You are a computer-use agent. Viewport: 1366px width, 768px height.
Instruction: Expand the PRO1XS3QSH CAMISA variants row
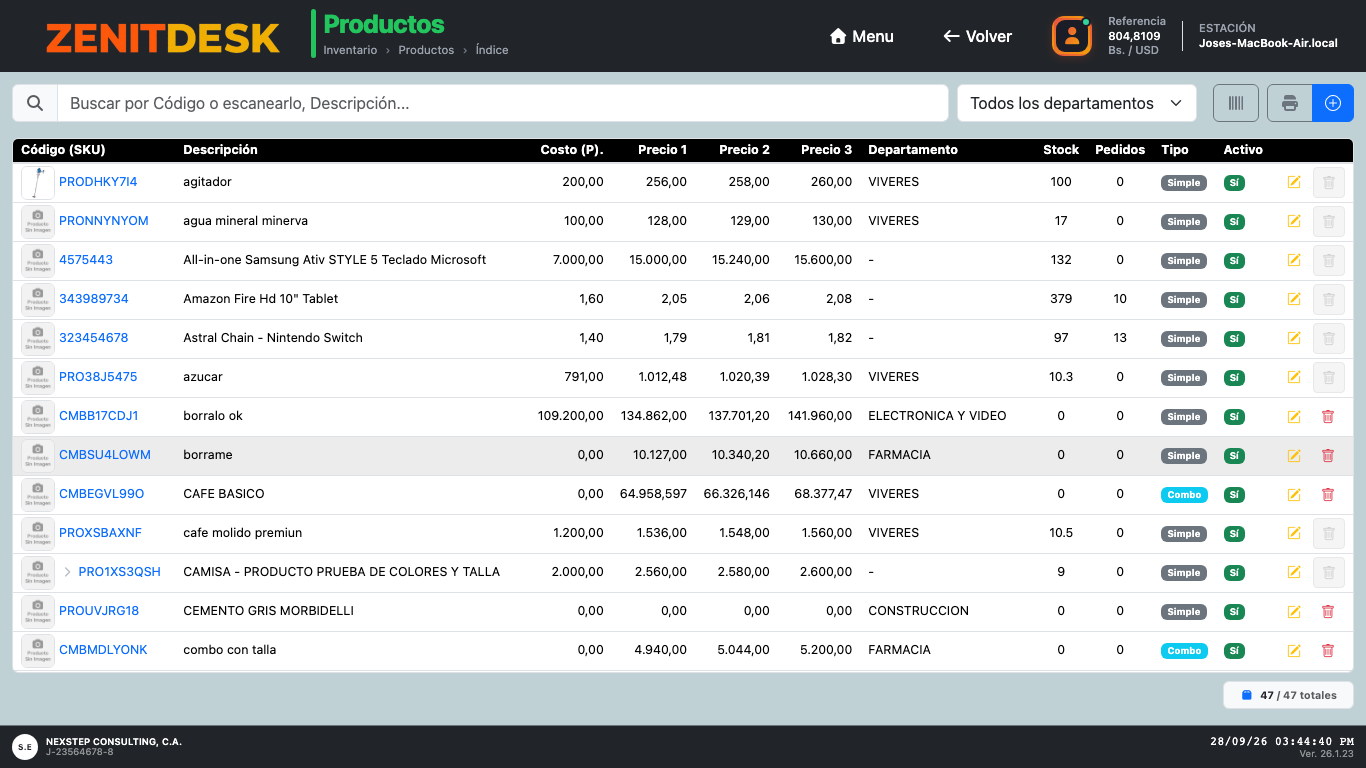67,572
